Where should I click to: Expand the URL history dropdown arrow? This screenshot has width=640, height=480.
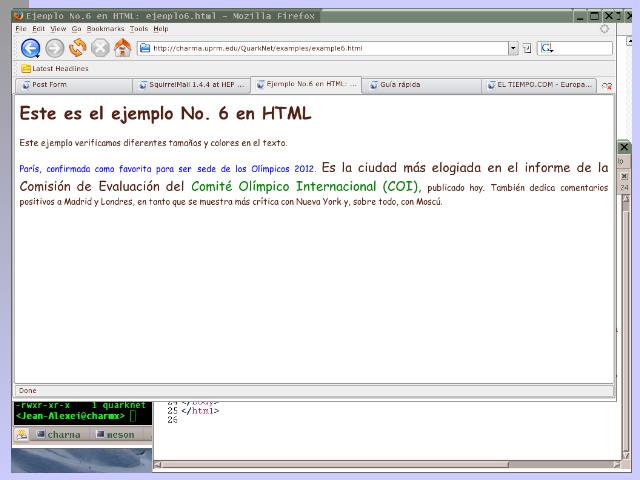pos(513,48)
